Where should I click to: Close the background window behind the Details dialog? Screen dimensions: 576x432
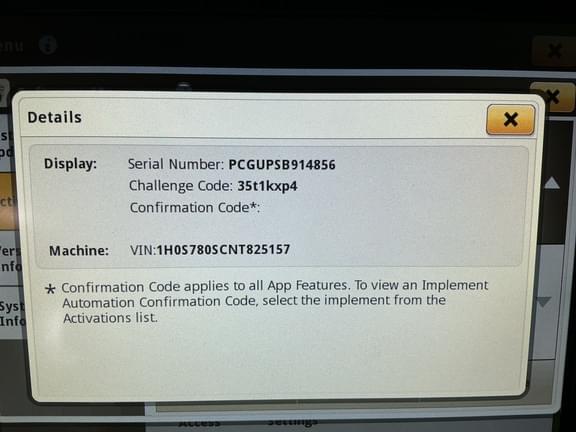[x=552, y=97]
